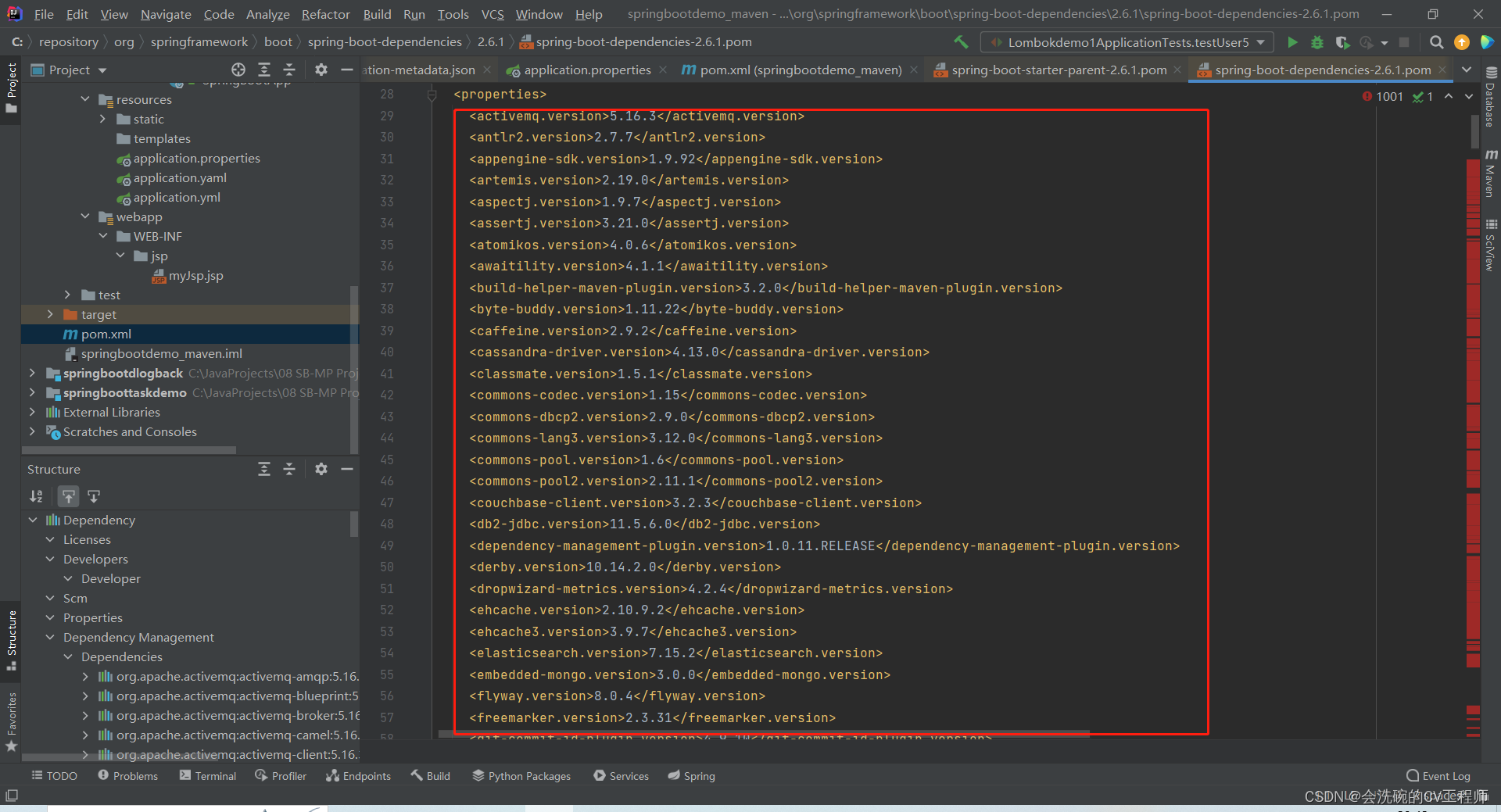1501x812 pixels.
Task: Open the Problems tool window
Action: [x=127, y=776]
